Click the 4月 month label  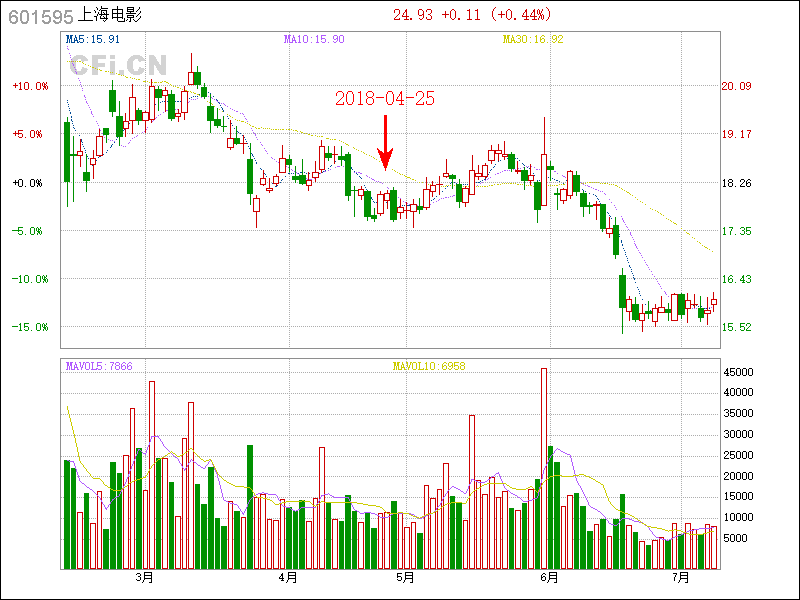click(x=289, y=578)
